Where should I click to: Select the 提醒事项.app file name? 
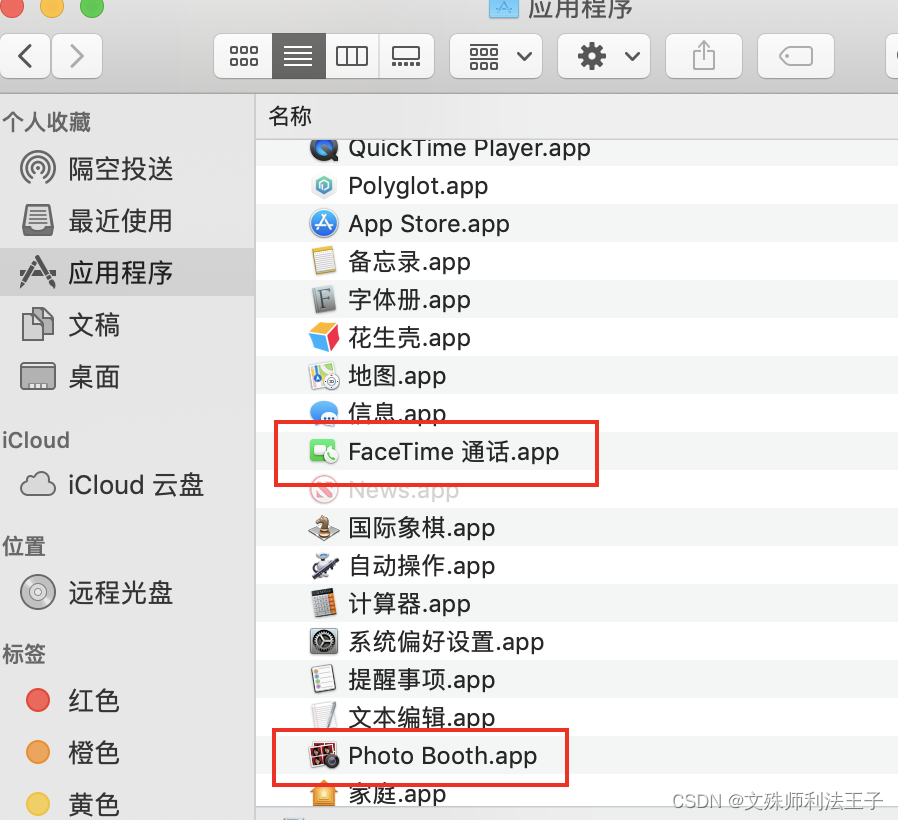pyautogui.click(x=422, y=680)
